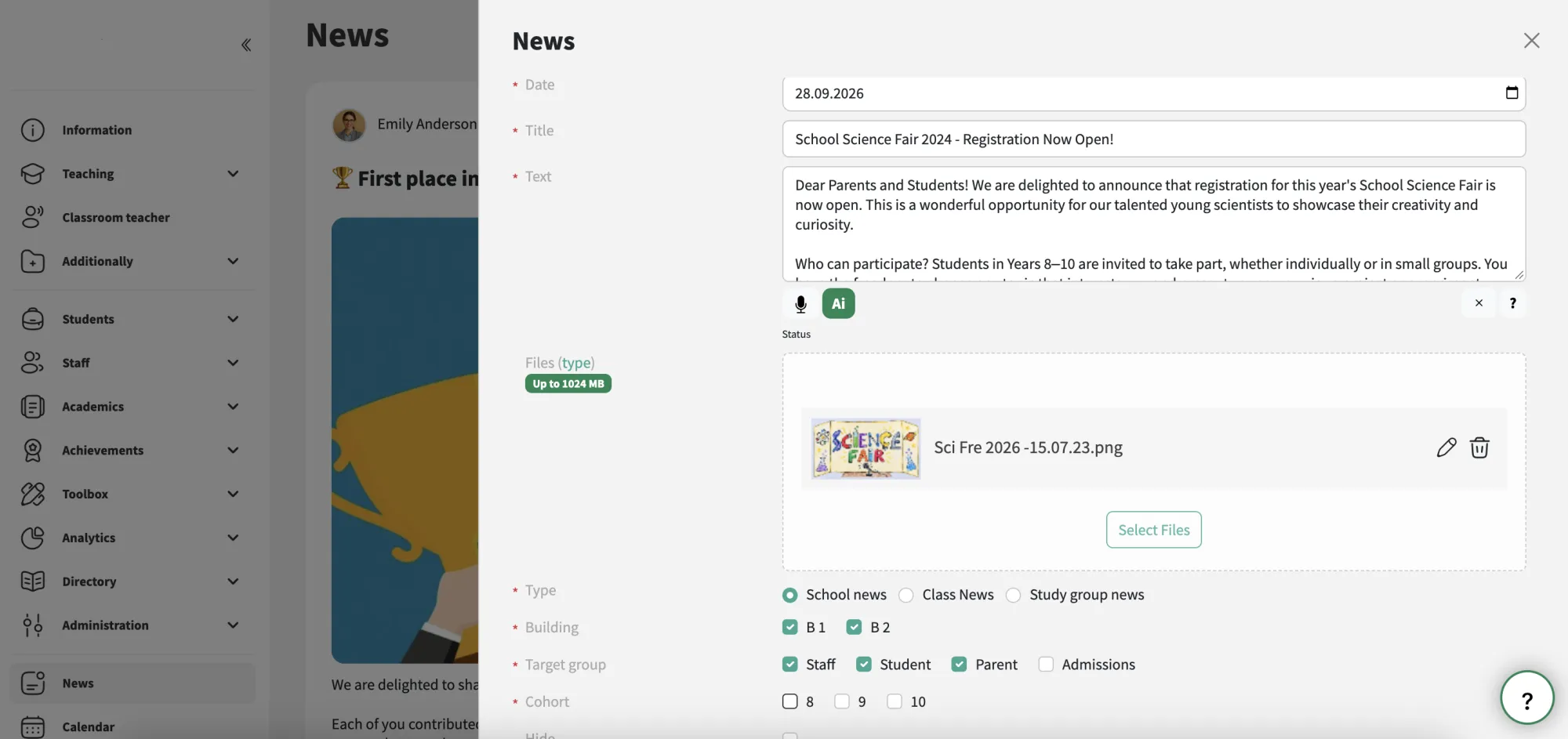Expand the Teaching menu chevron
Image resolution: width=1568 pixels, height=739 pixels.
pyautogui.click(x=233, y=174)
